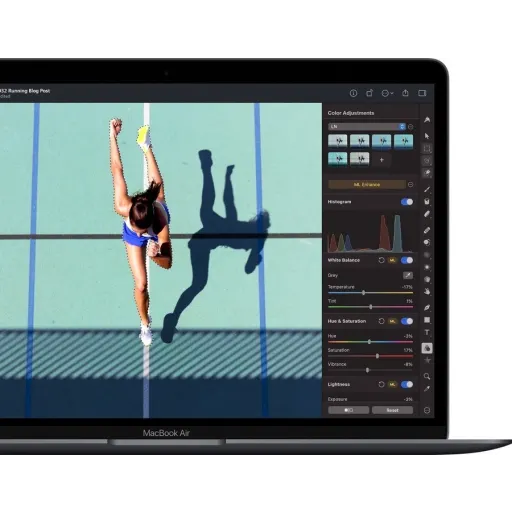Click the ML Enhance button

[367, 184]
